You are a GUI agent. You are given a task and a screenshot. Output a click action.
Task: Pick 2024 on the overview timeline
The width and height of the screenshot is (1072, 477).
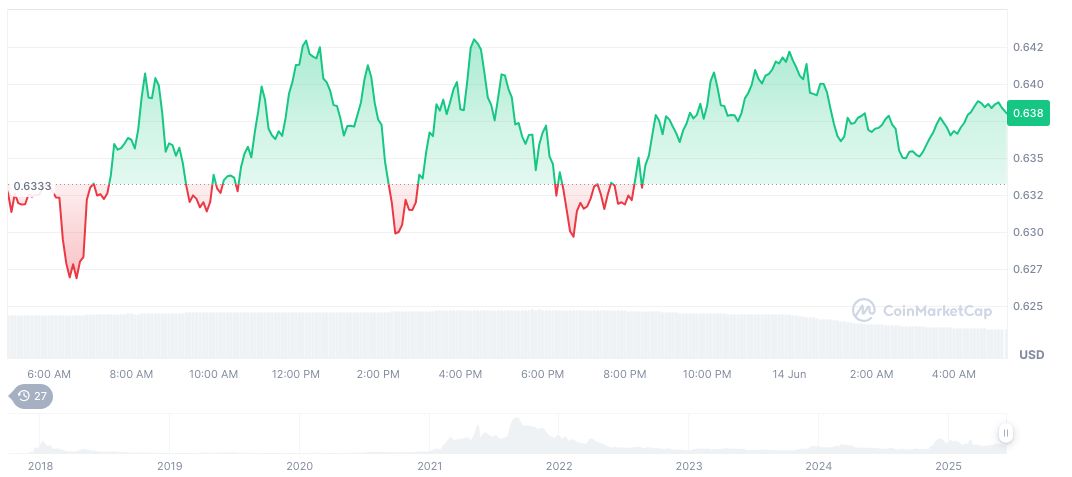(x=818, y=466)
